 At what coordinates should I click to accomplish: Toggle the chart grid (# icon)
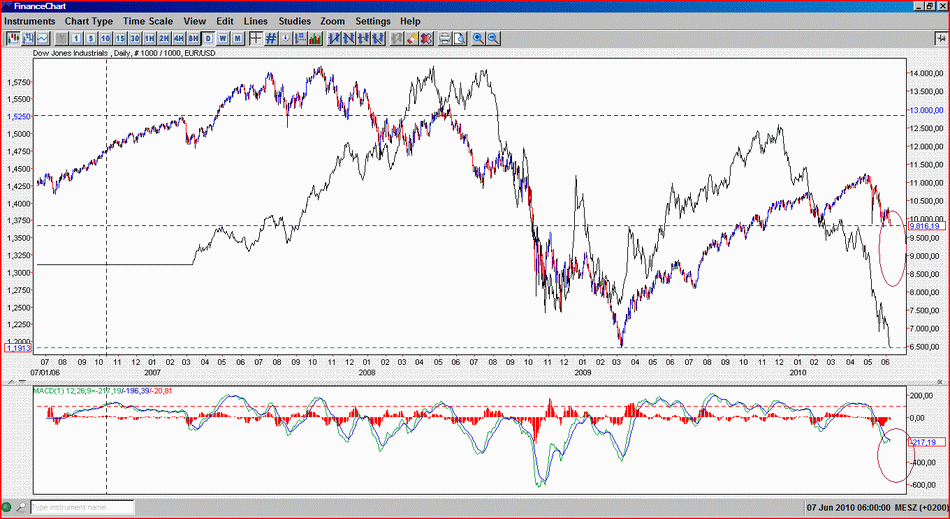tap(271, 38)
